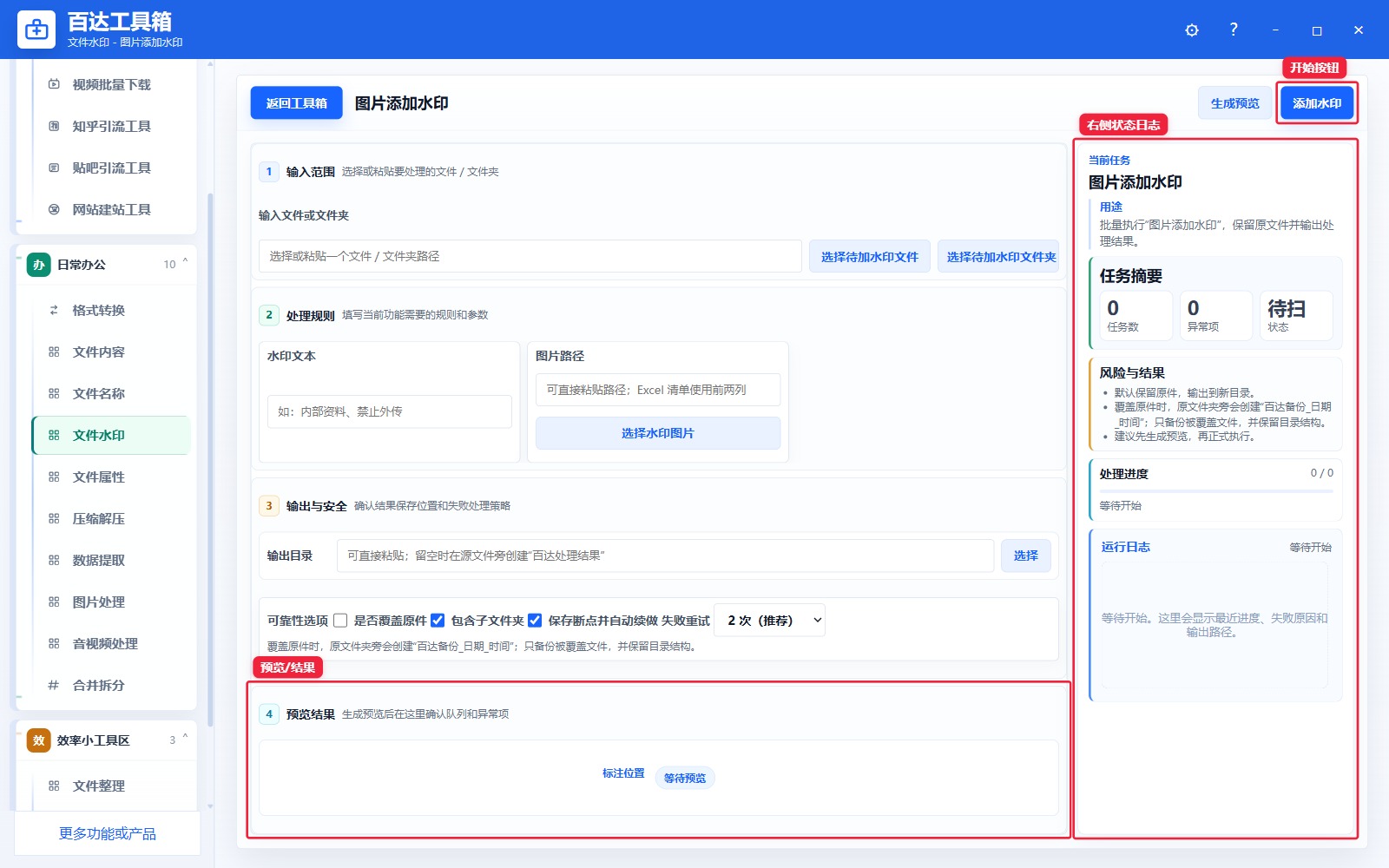Uncheck the 包含子文件夹 checkbox
This screenshot has height=868, width=1389.
pyautogui.click(x=438, y=621)
